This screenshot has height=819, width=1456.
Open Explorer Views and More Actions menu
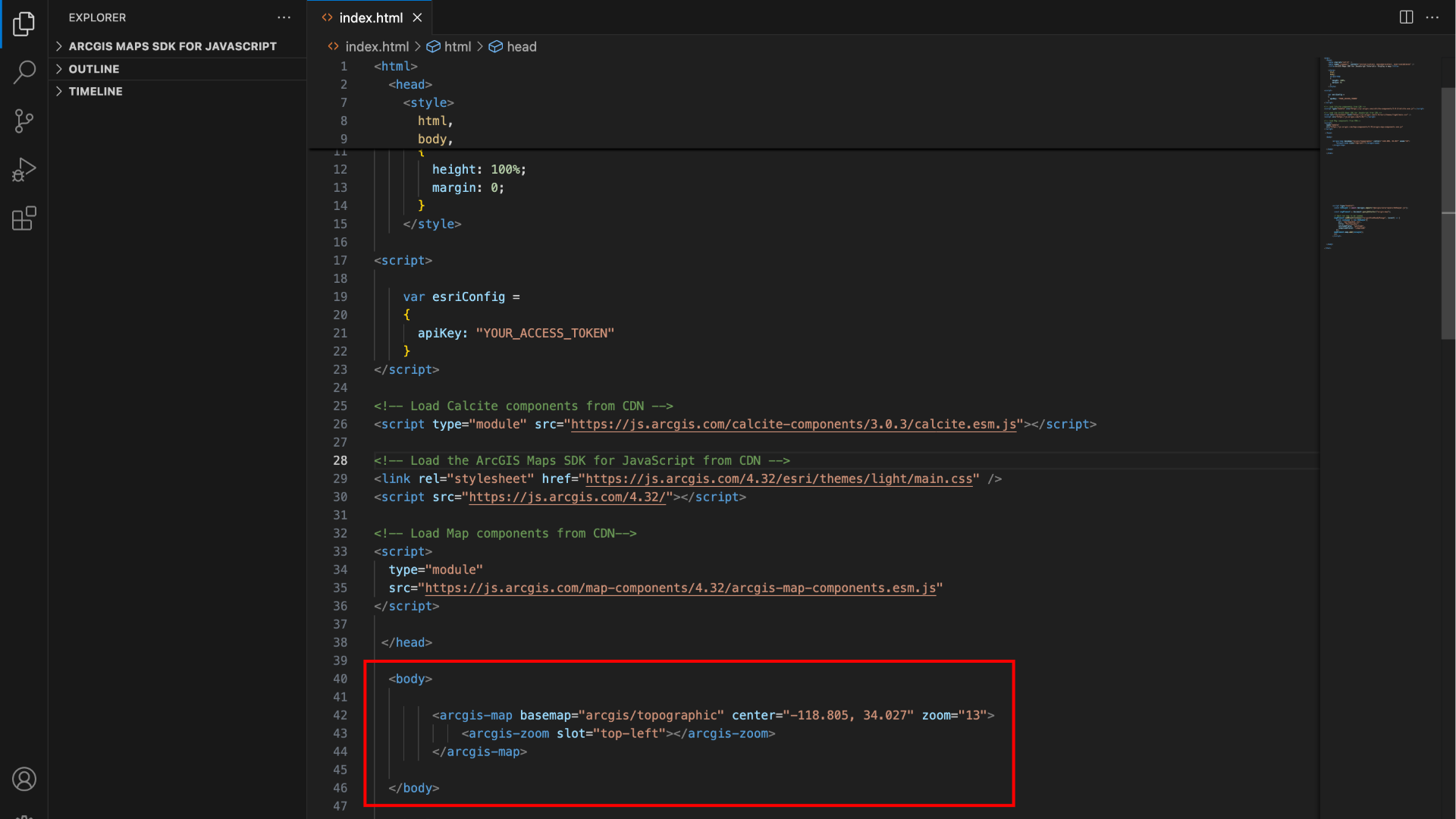284,17
